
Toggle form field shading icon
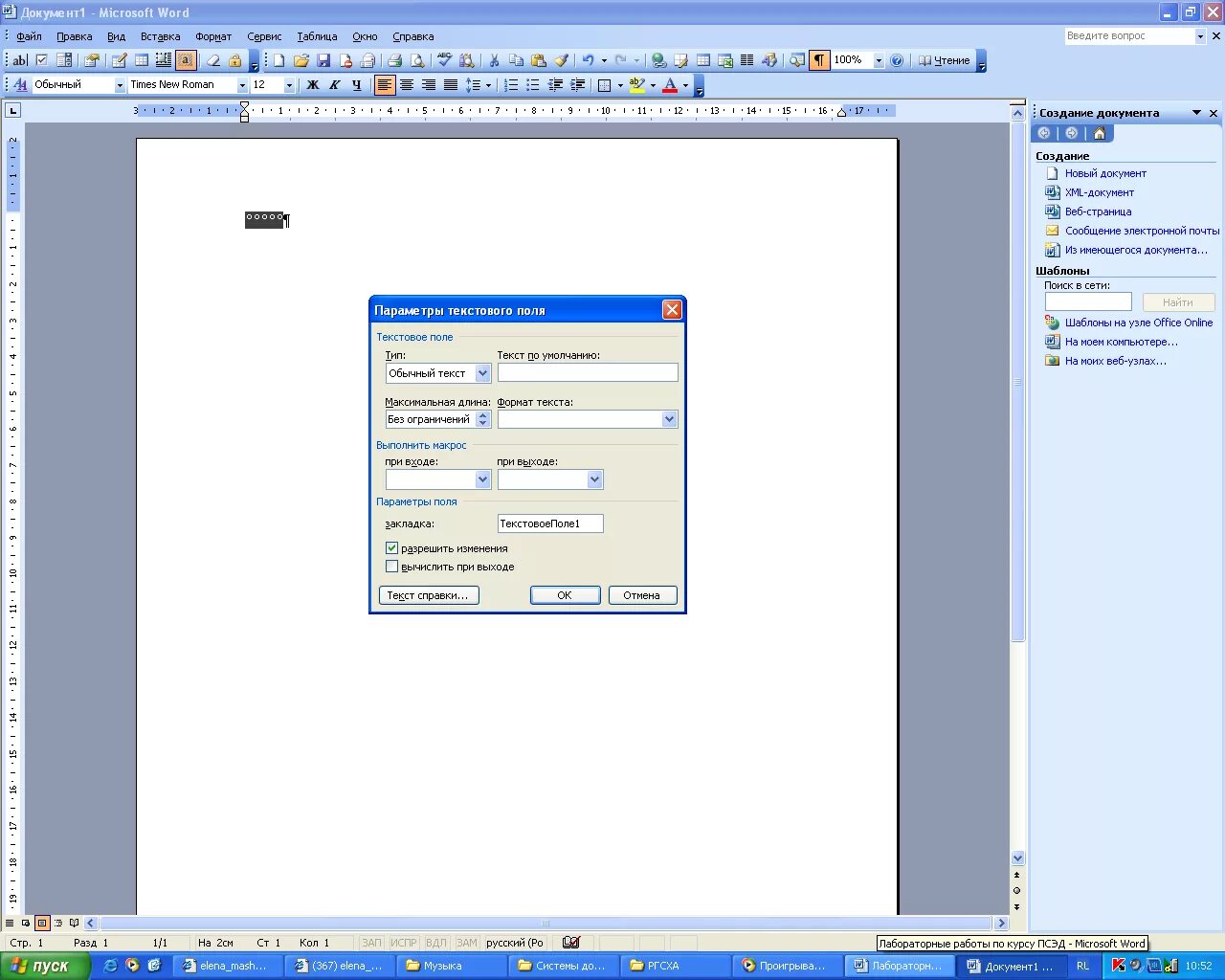pyautogui.click(x=186, y=60)
